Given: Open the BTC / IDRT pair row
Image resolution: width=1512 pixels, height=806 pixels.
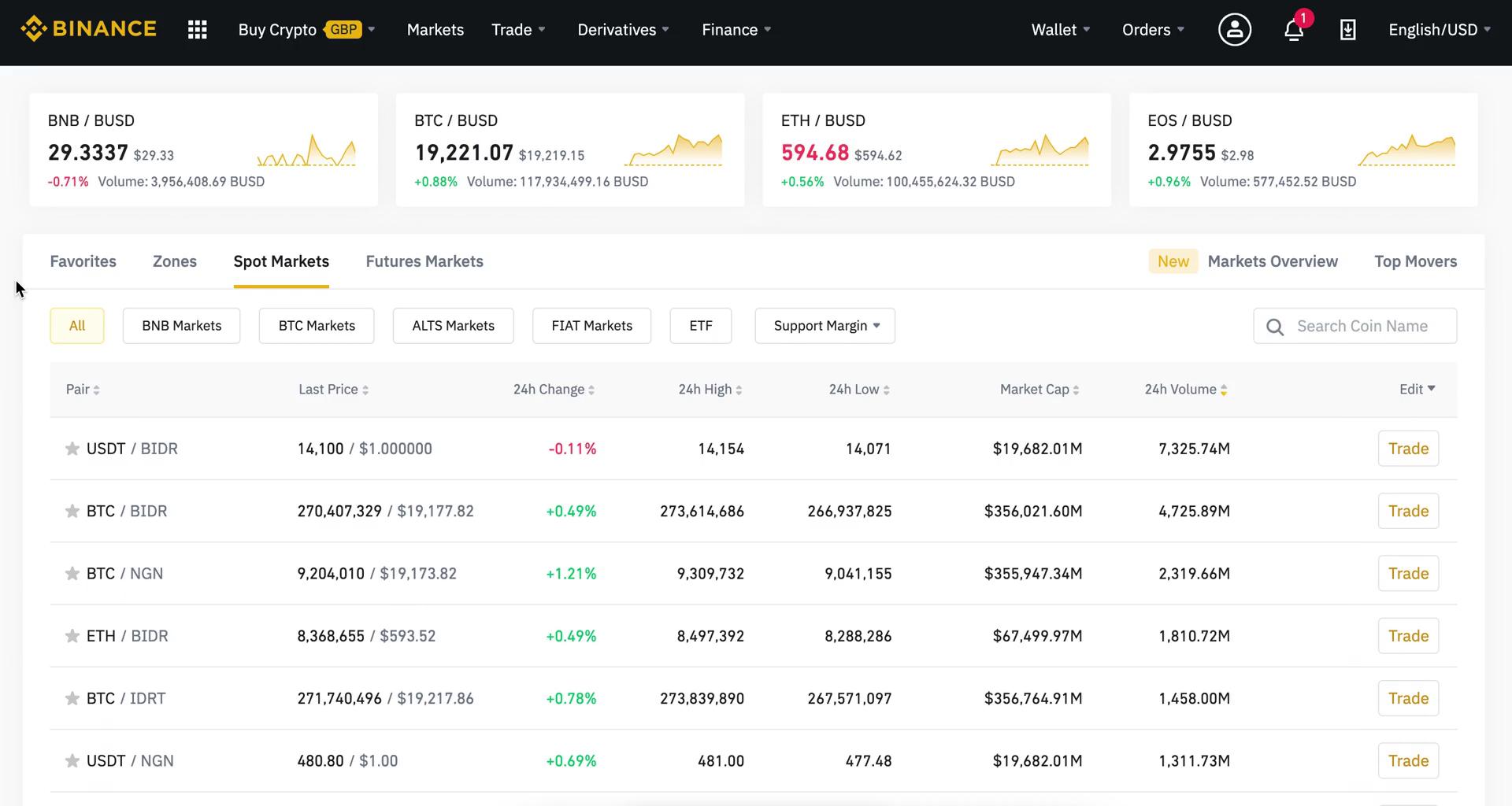Looking at the screenshot, I should pyautogui.click(x=754, y=698).
